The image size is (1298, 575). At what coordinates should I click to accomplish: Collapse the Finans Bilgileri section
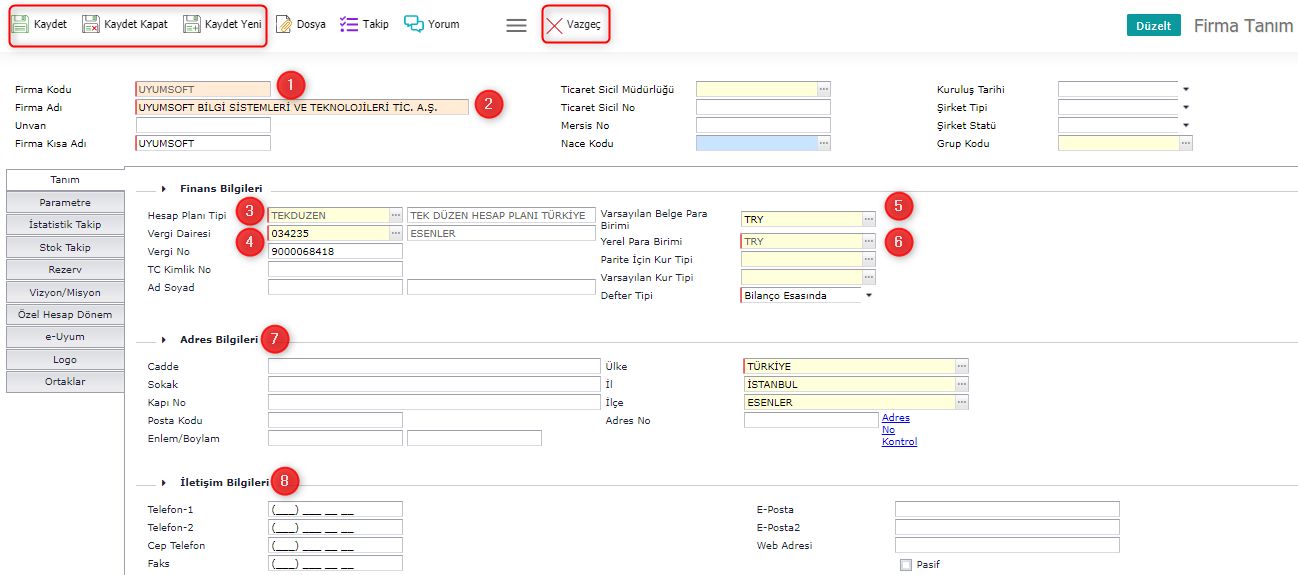click(164, 188)
